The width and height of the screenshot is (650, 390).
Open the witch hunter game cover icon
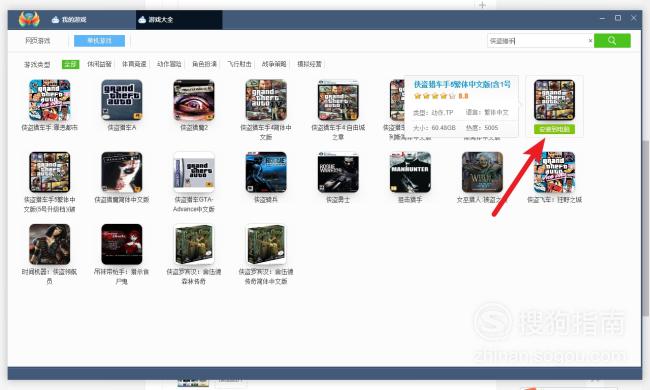[483, 172]
